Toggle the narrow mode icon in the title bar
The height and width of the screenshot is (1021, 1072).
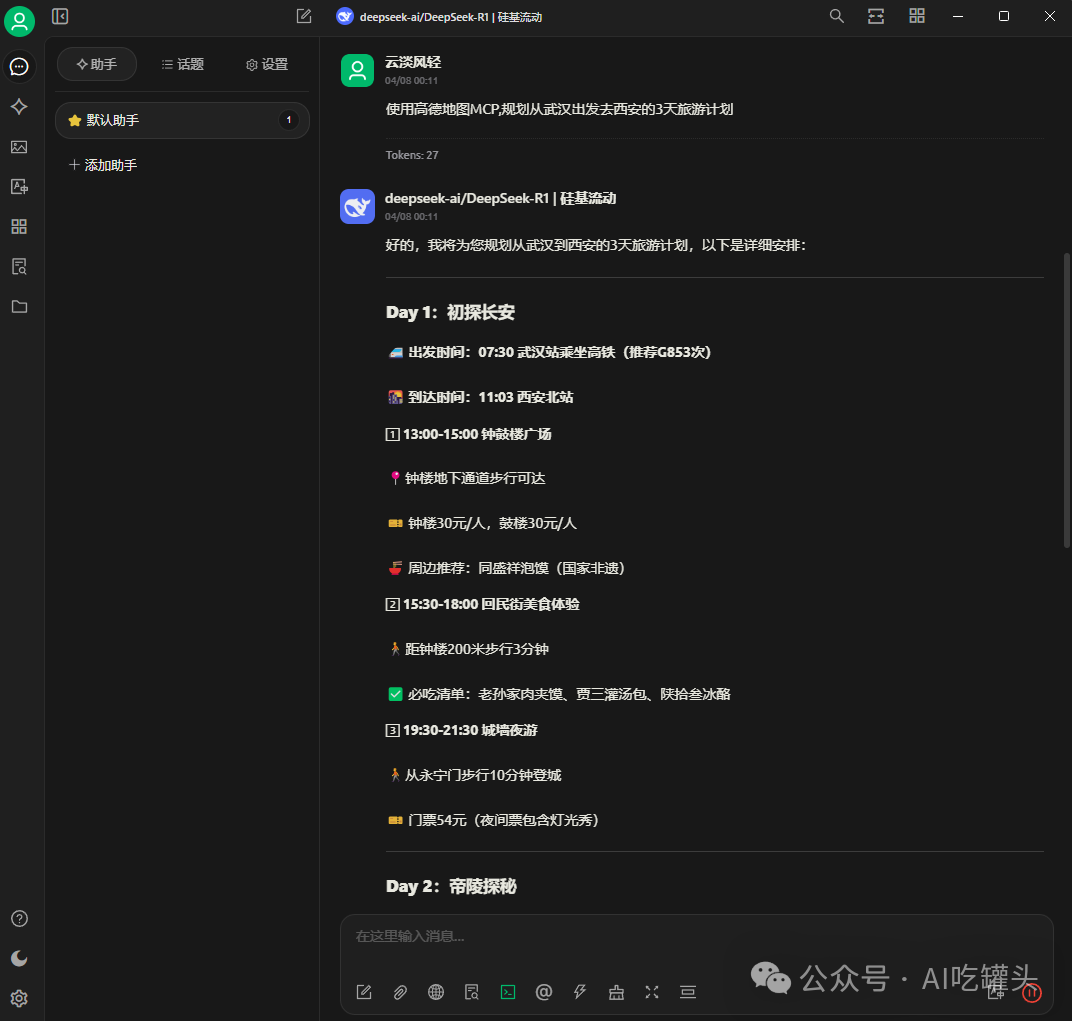click(876, 16)
